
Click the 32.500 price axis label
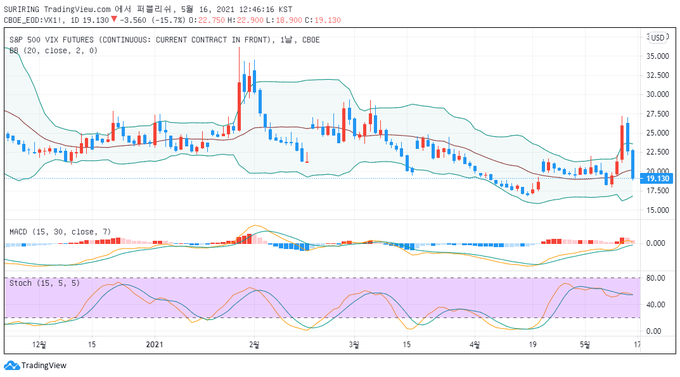click(657, 75)
